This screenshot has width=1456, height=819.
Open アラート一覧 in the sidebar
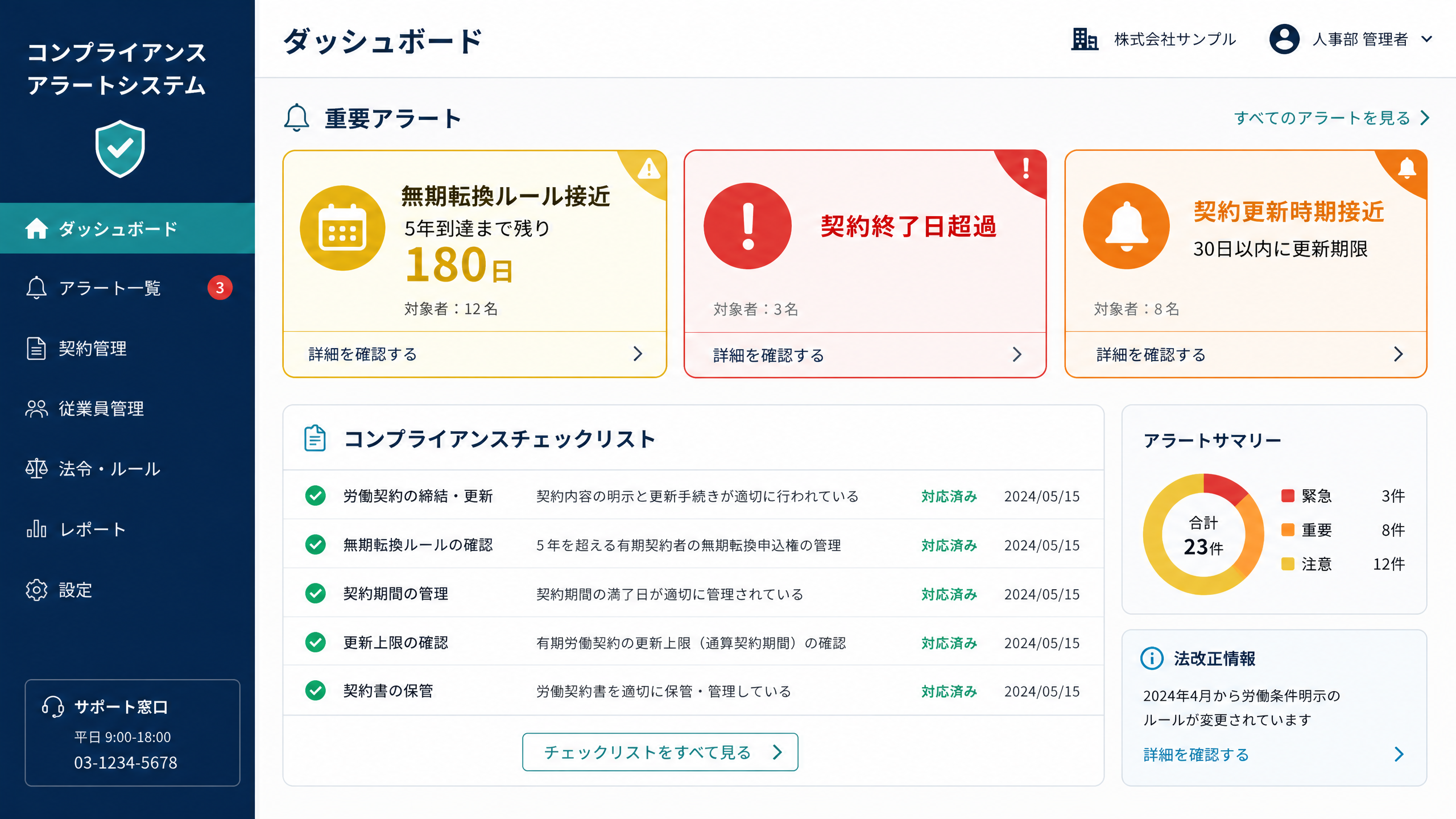click(127, 288)
